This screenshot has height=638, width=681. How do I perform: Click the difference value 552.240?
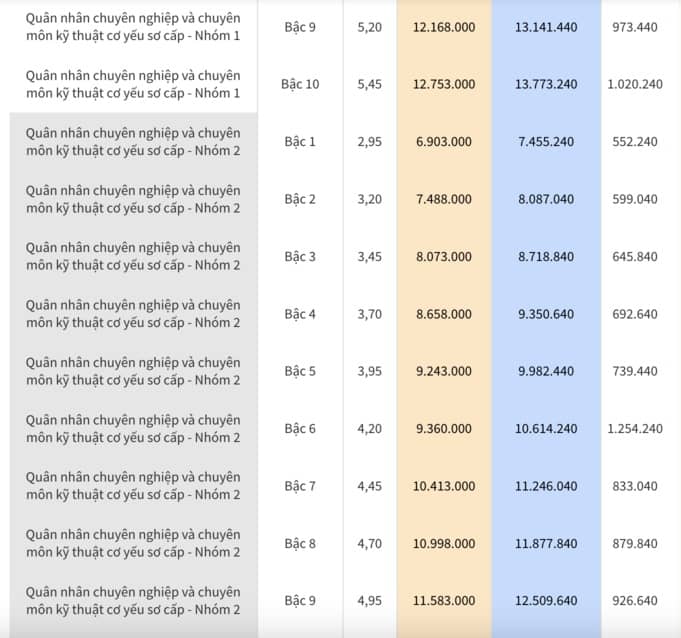point(635,142)
